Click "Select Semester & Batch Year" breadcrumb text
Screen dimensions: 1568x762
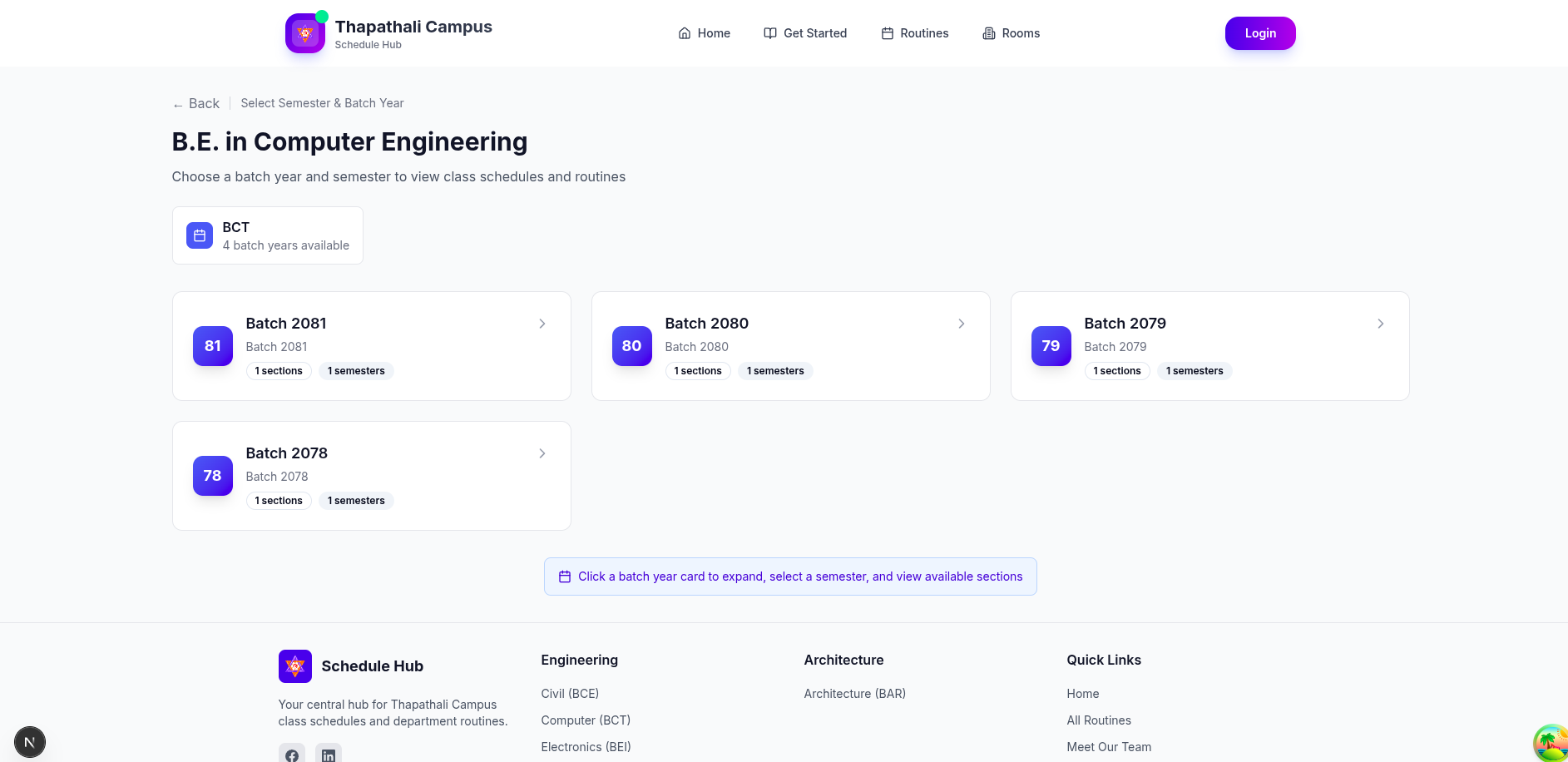click(x=323, y=103)
